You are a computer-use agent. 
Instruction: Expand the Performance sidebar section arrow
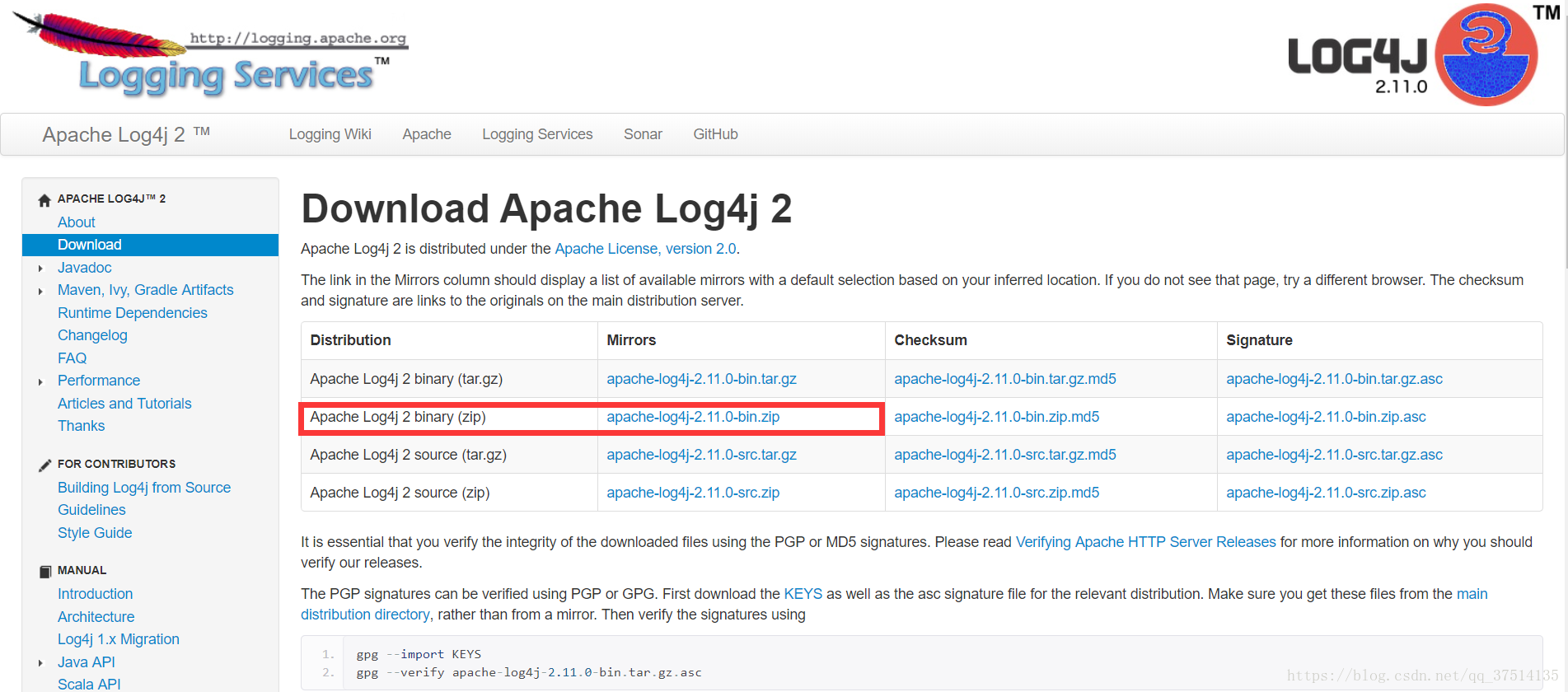[x=40, y=381]
